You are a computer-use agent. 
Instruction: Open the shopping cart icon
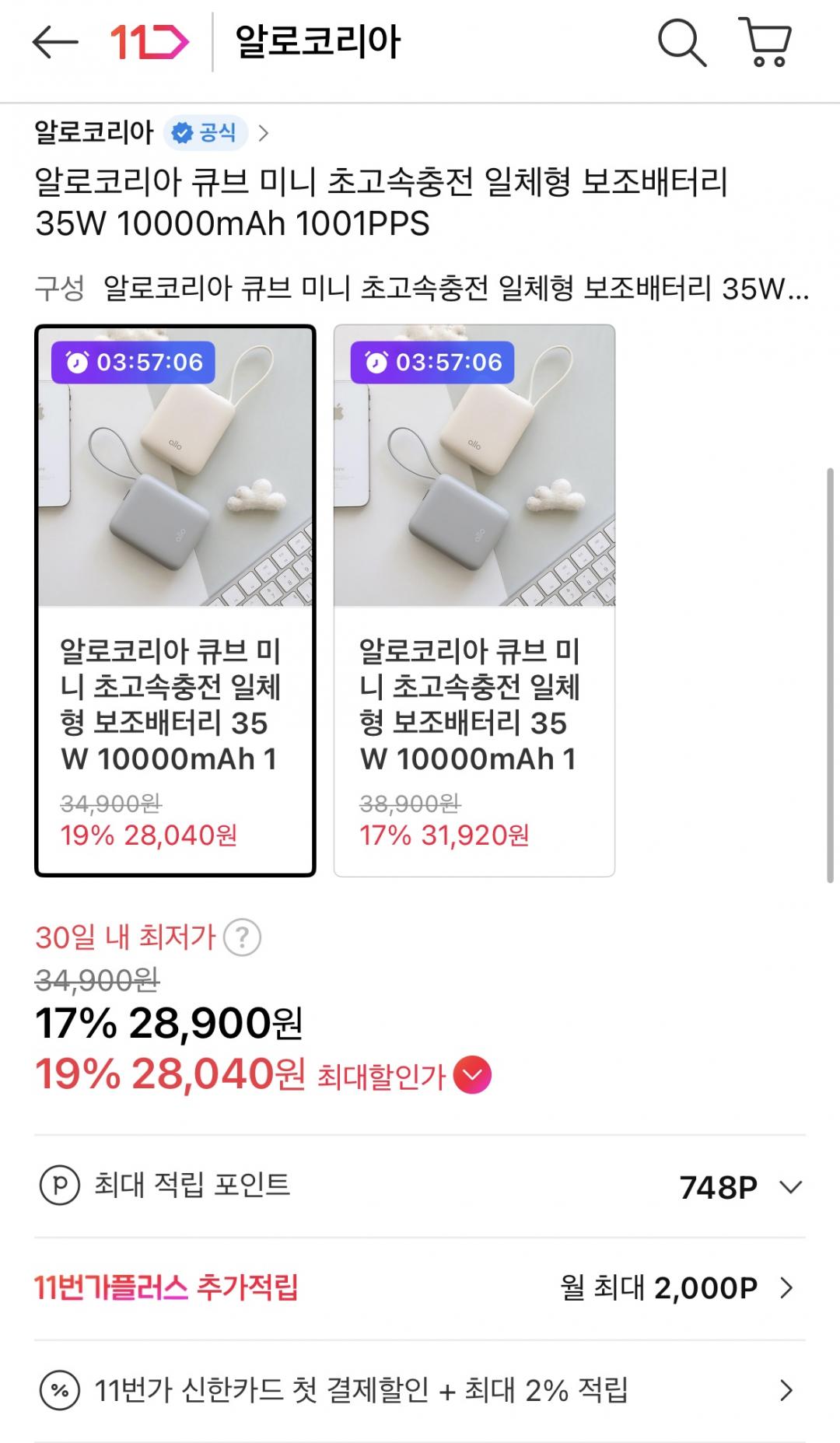766,42
